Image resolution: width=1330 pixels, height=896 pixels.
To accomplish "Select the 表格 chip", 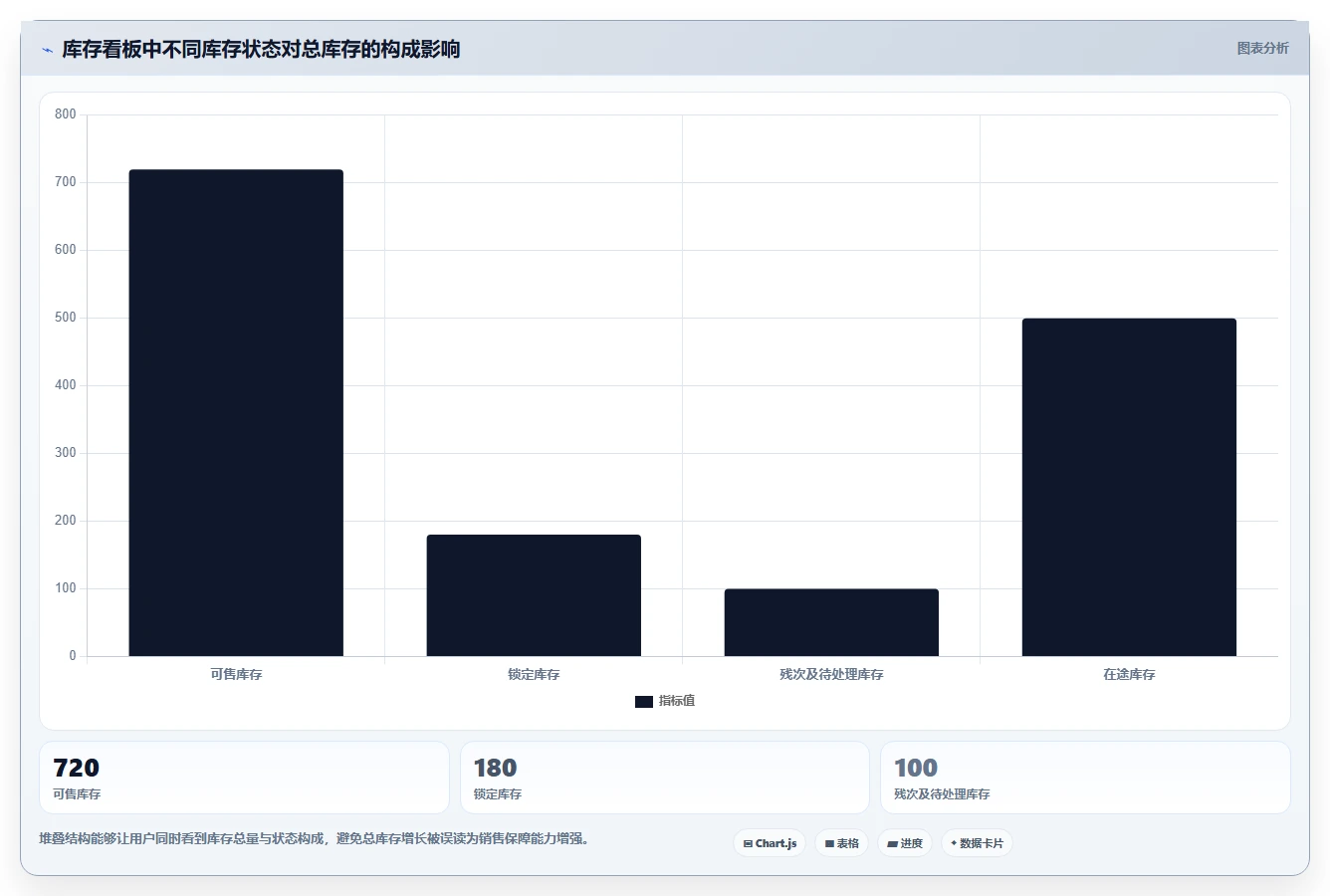I will (841, 843).
